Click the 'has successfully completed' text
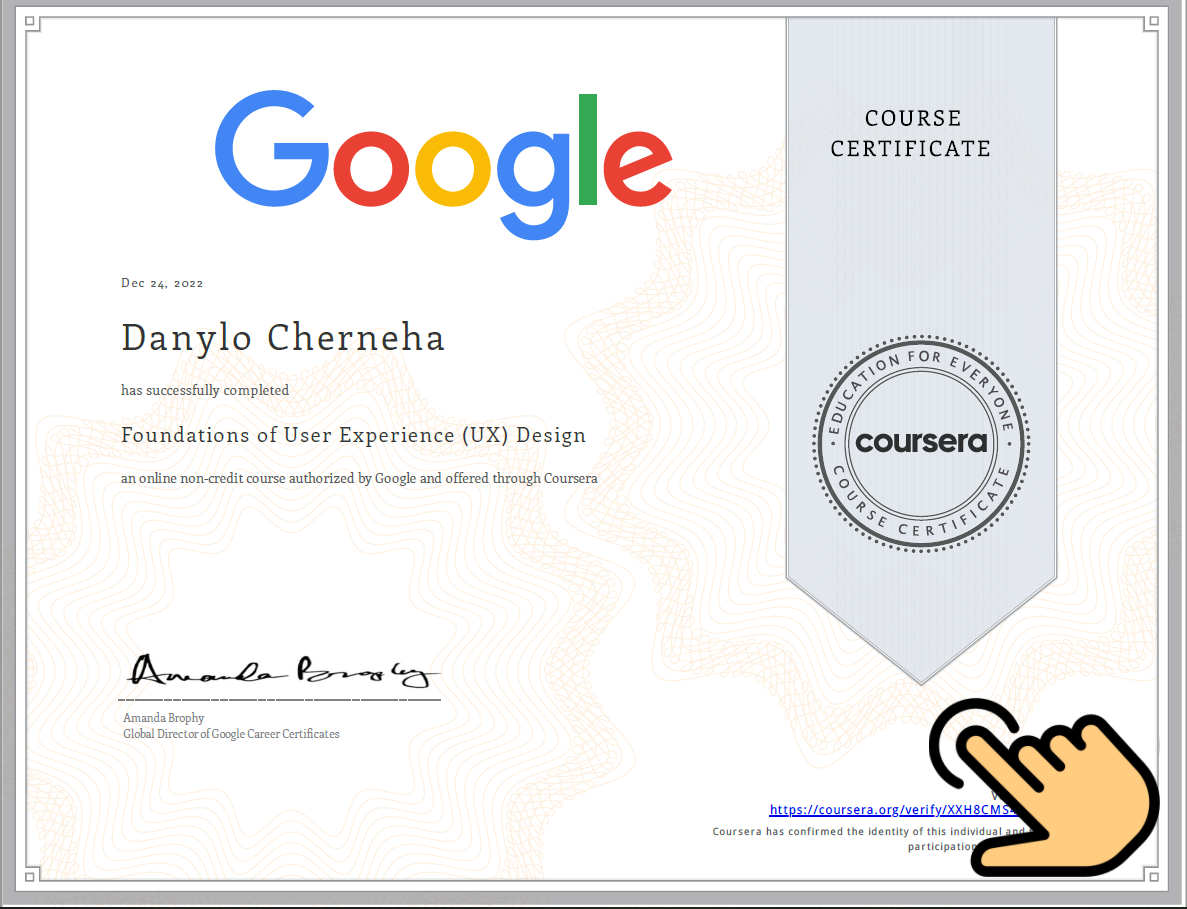Screen dimensions: 1187x909 click(x=205, y=390)
